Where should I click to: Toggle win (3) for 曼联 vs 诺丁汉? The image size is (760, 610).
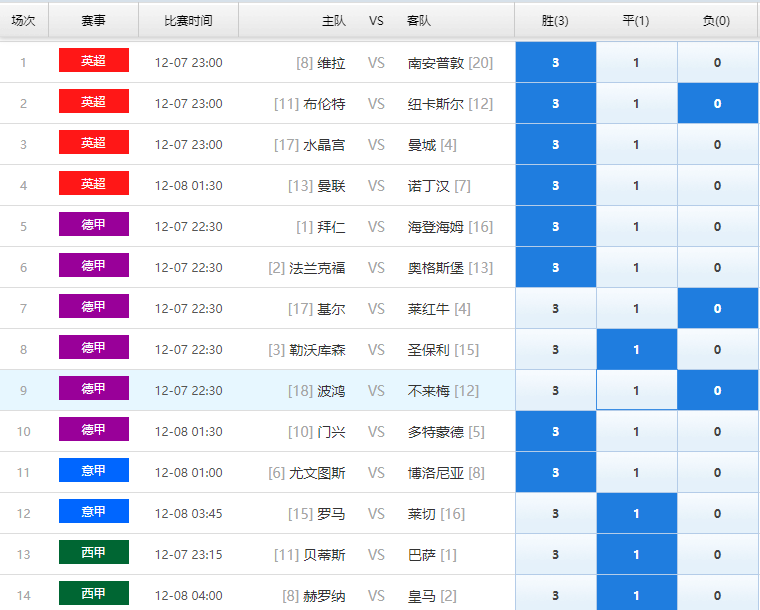point(555,185)
